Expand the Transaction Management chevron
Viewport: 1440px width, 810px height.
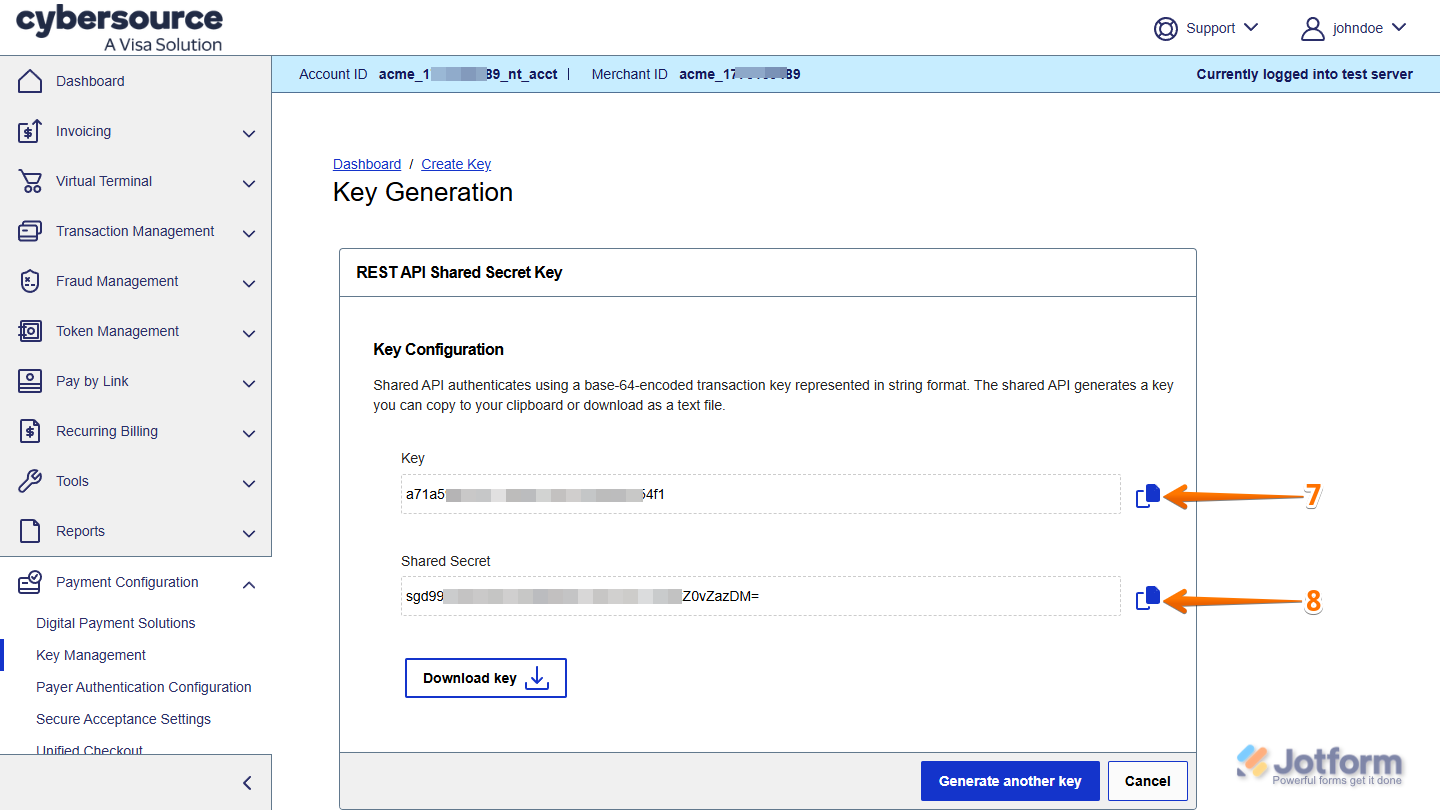(x=249, y=233)
